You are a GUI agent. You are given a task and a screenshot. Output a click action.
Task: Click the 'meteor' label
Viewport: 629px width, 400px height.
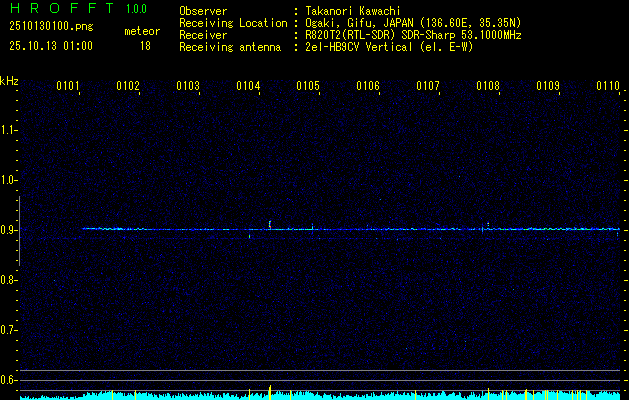tap(142, 31)
